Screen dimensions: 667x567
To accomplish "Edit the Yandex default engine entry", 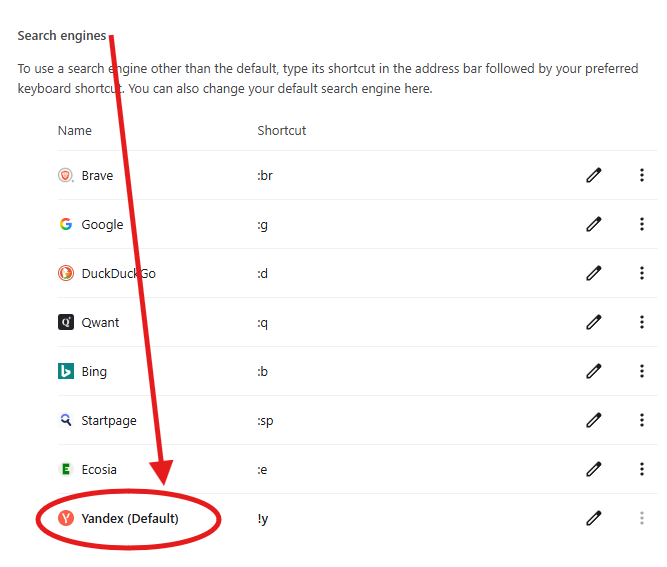I will [x=594, y=518].
